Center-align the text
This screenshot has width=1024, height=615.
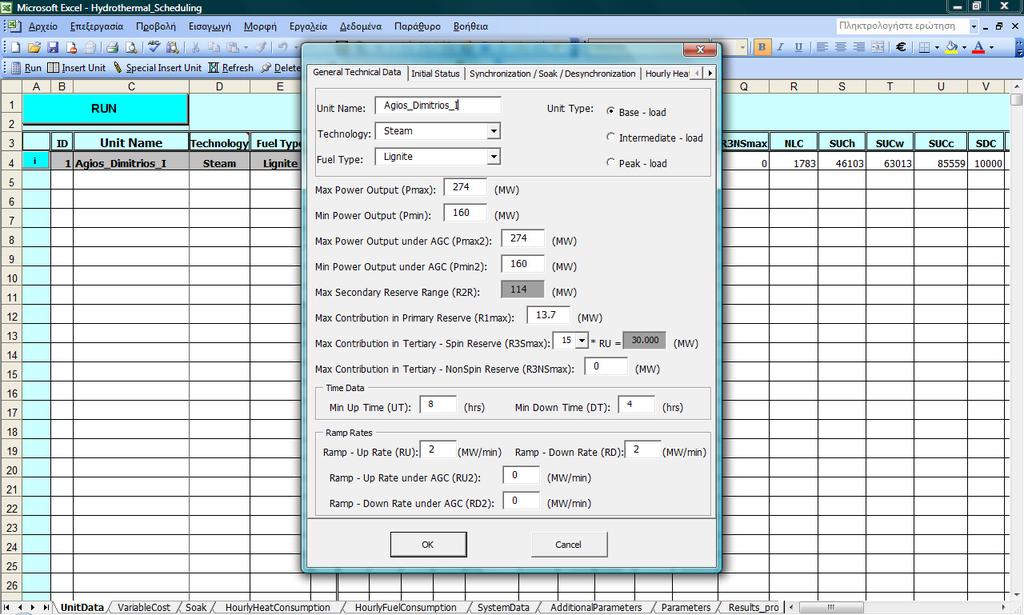click(840, 47)
